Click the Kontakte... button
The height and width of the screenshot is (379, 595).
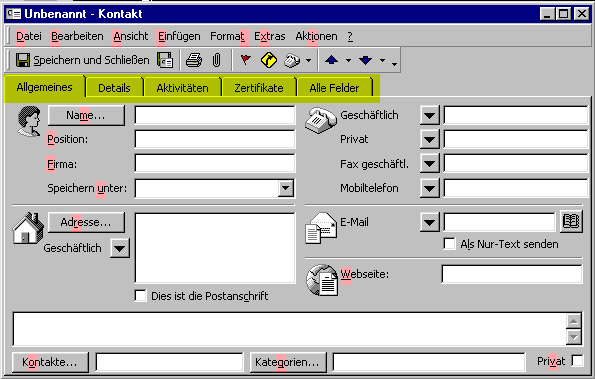(x=50, y=362)
